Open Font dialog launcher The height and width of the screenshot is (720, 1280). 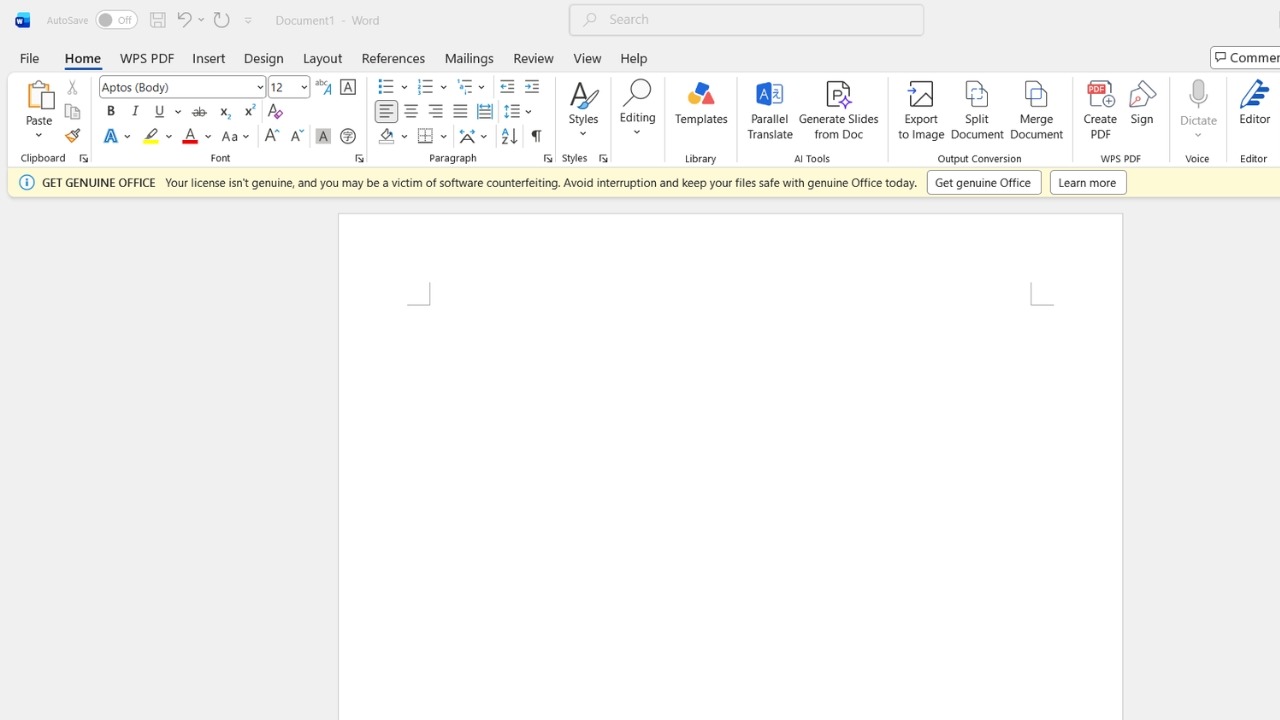pyautogui.click(x=359, y=159)
